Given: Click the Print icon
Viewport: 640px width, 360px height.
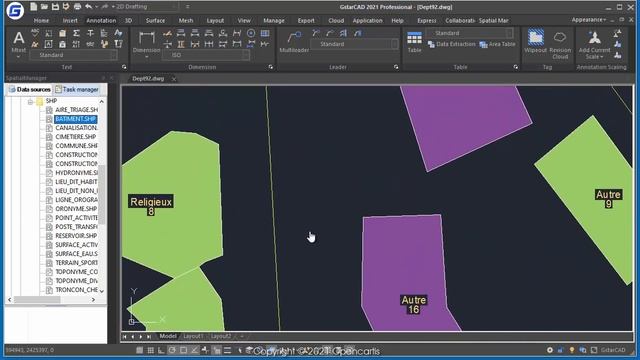Looking at the screenshot, I should (77, 7).
